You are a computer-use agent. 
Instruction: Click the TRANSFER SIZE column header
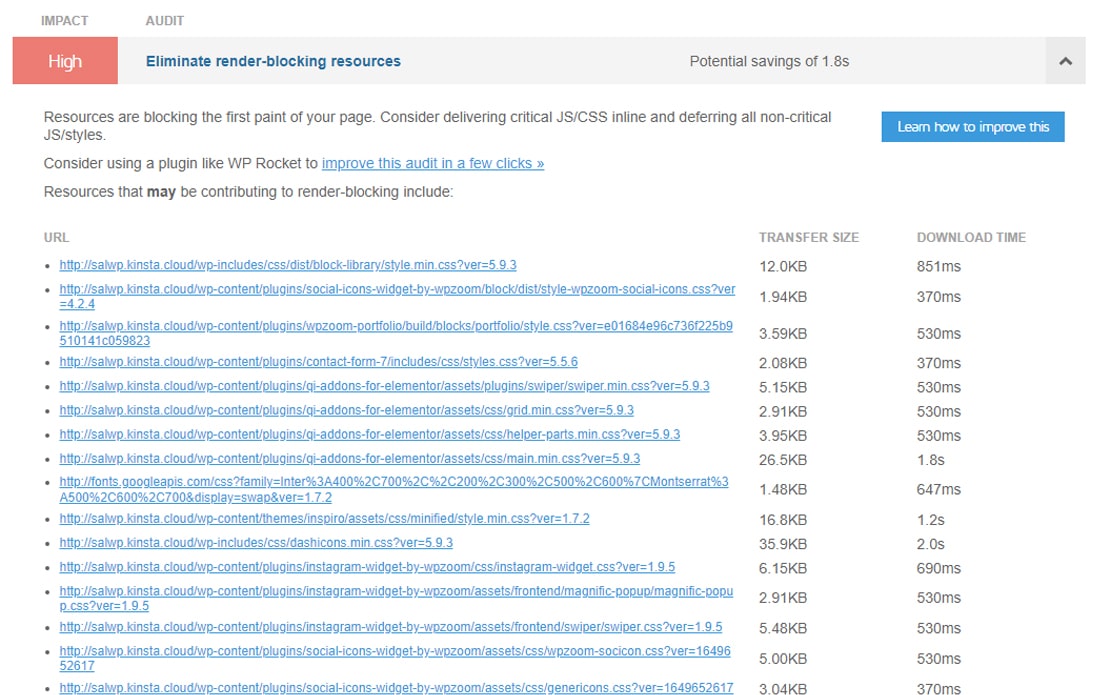(x=809, y=237)
